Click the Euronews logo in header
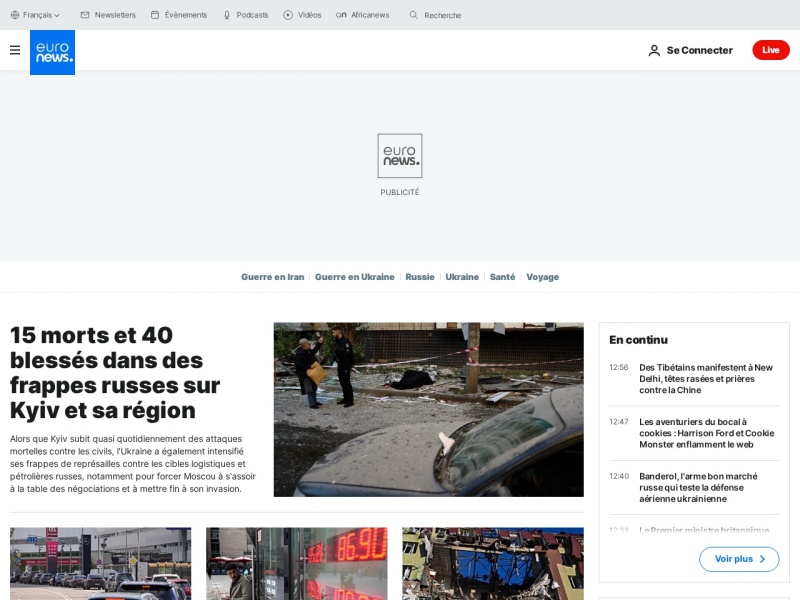This screenshot has width=800, height=600. [53, 53]
